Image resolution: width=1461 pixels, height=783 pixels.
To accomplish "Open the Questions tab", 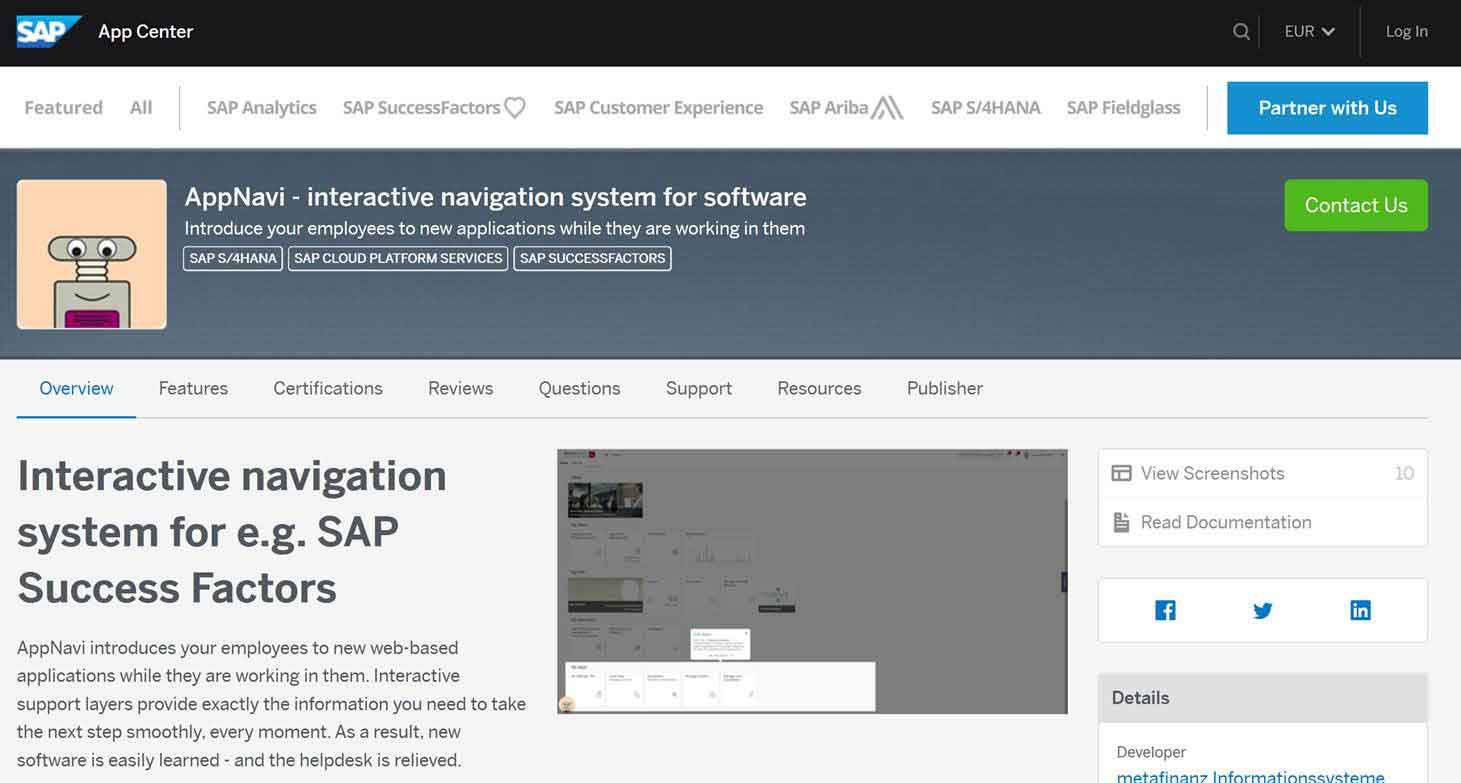I will 579,388.
